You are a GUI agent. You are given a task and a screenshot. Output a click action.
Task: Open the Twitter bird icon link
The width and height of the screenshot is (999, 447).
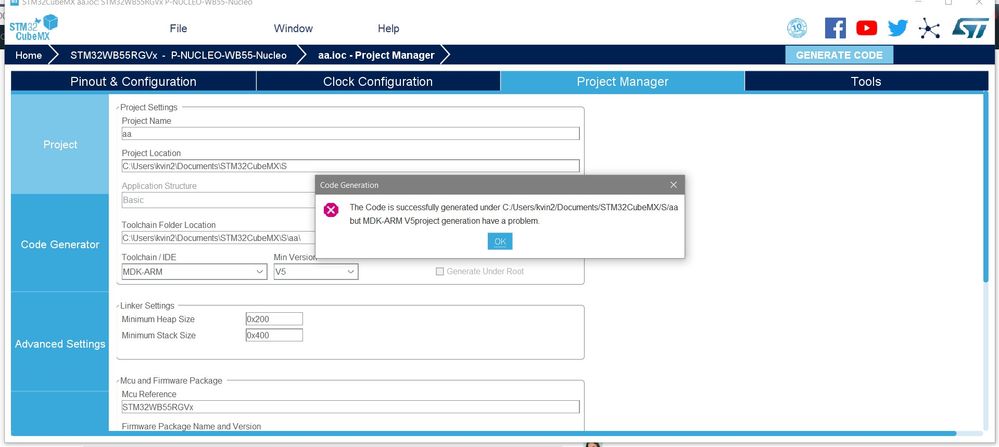pos(898,28)
